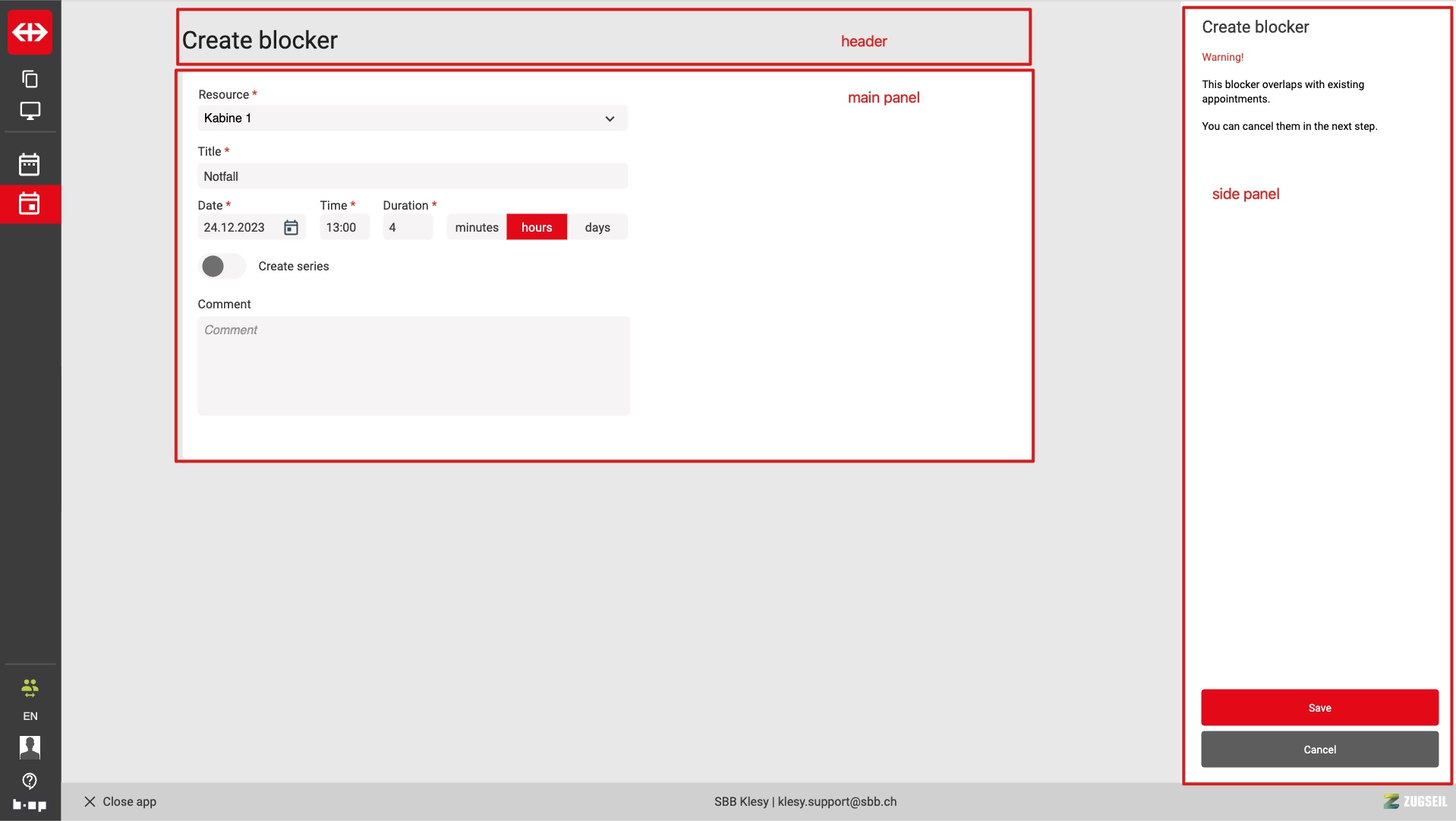Open the user profile avatar

click(30, 747)
